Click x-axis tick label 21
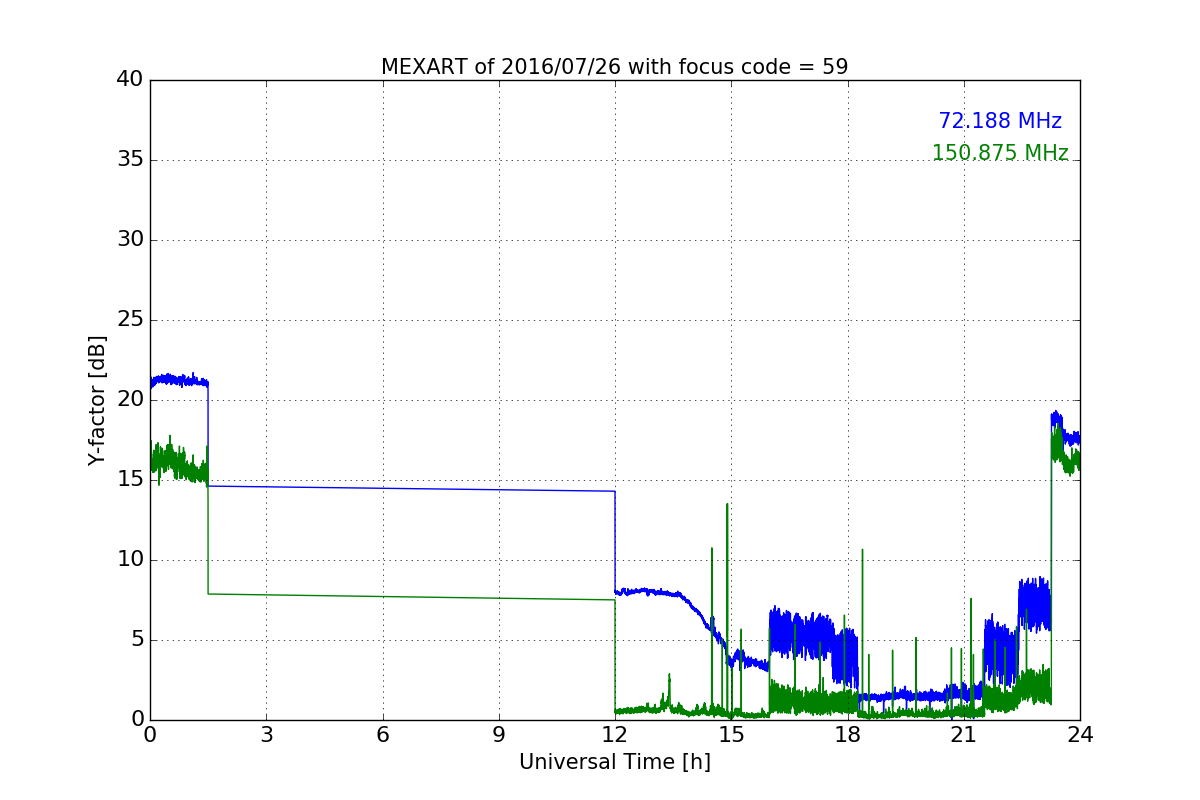This screenshot has height=800, width=1200. tap(963, 735)
